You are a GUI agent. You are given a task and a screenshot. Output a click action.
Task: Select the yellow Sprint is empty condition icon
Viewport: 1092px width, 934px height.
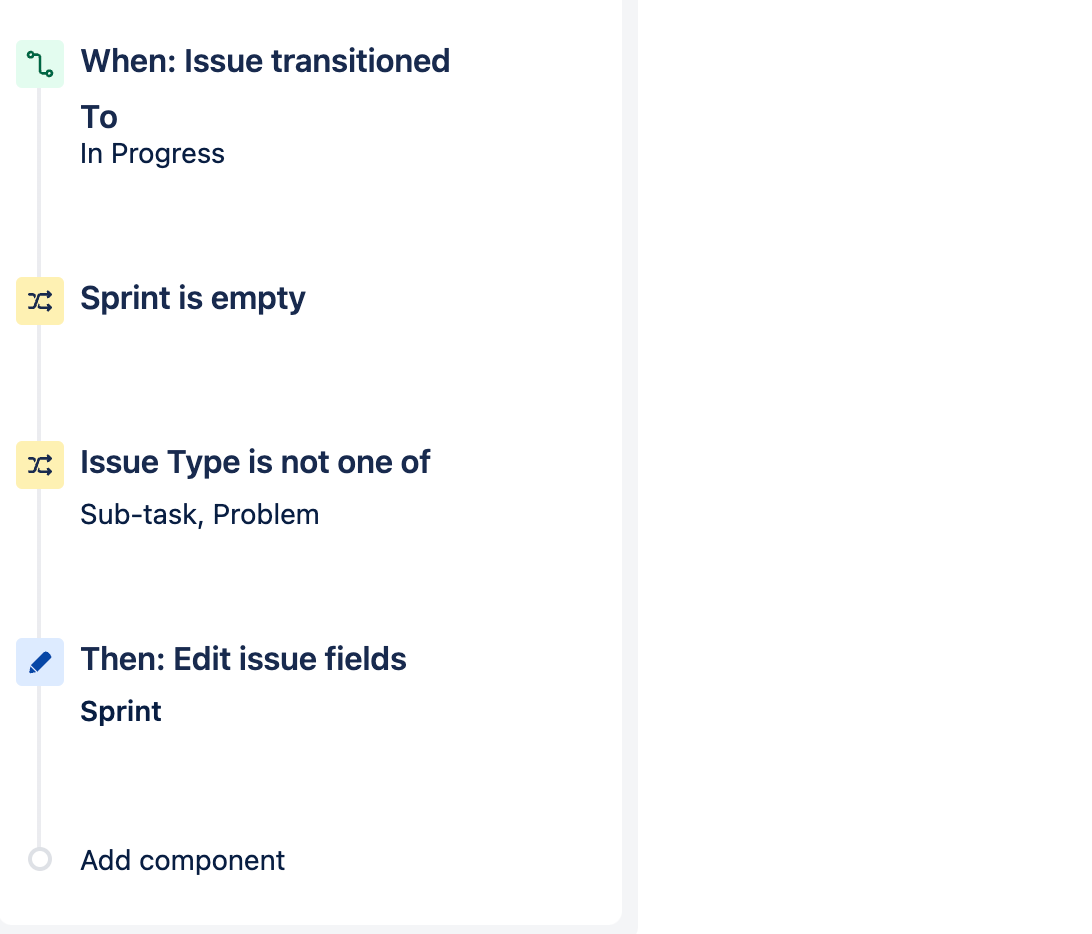pos(40,301)
